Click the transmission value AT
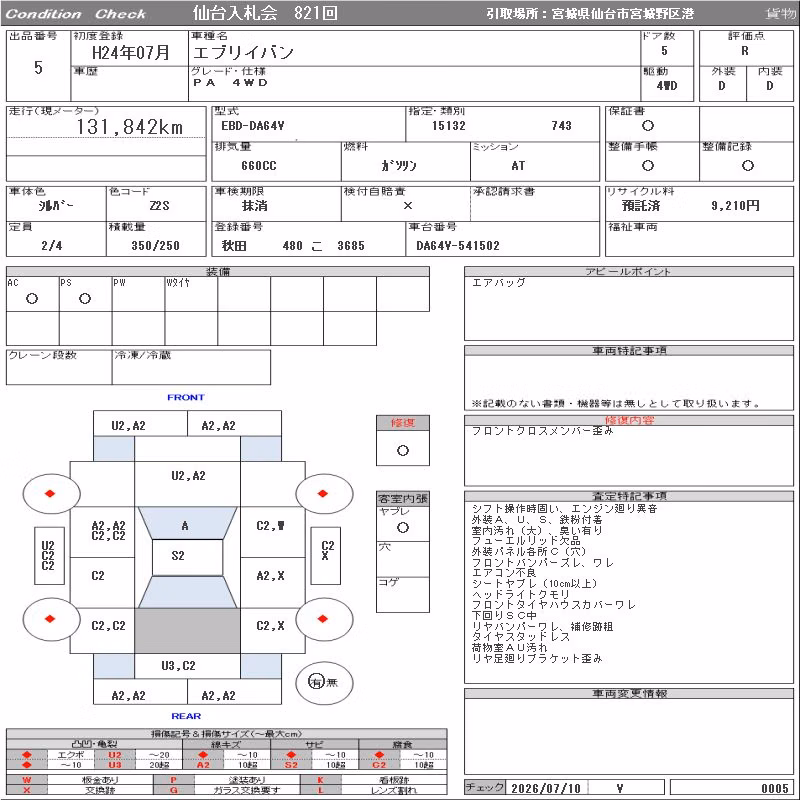This screenshot has width=800, height=800. click(518, 166)
